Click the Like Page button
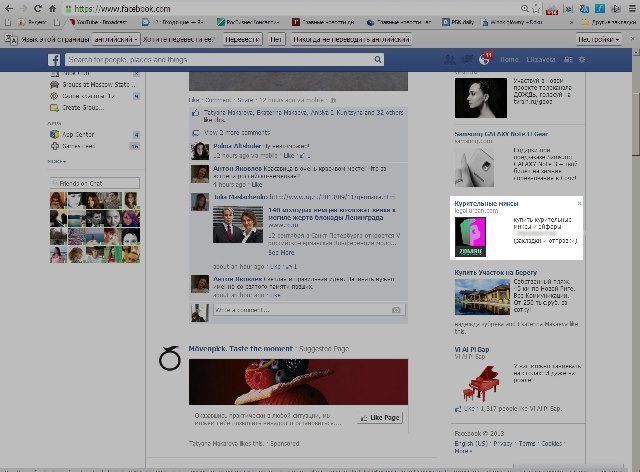The image size is (640, 472). (380, 418)
